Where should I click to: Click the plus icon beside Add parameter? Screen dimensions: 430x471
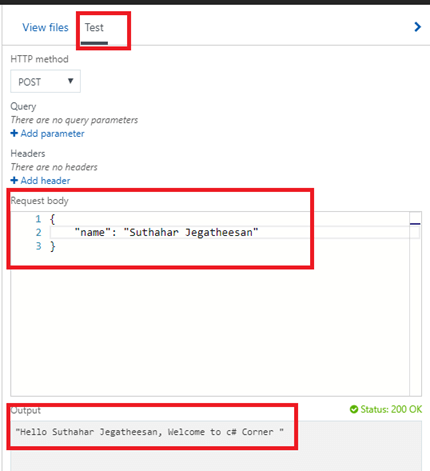(x=14, y=133)
